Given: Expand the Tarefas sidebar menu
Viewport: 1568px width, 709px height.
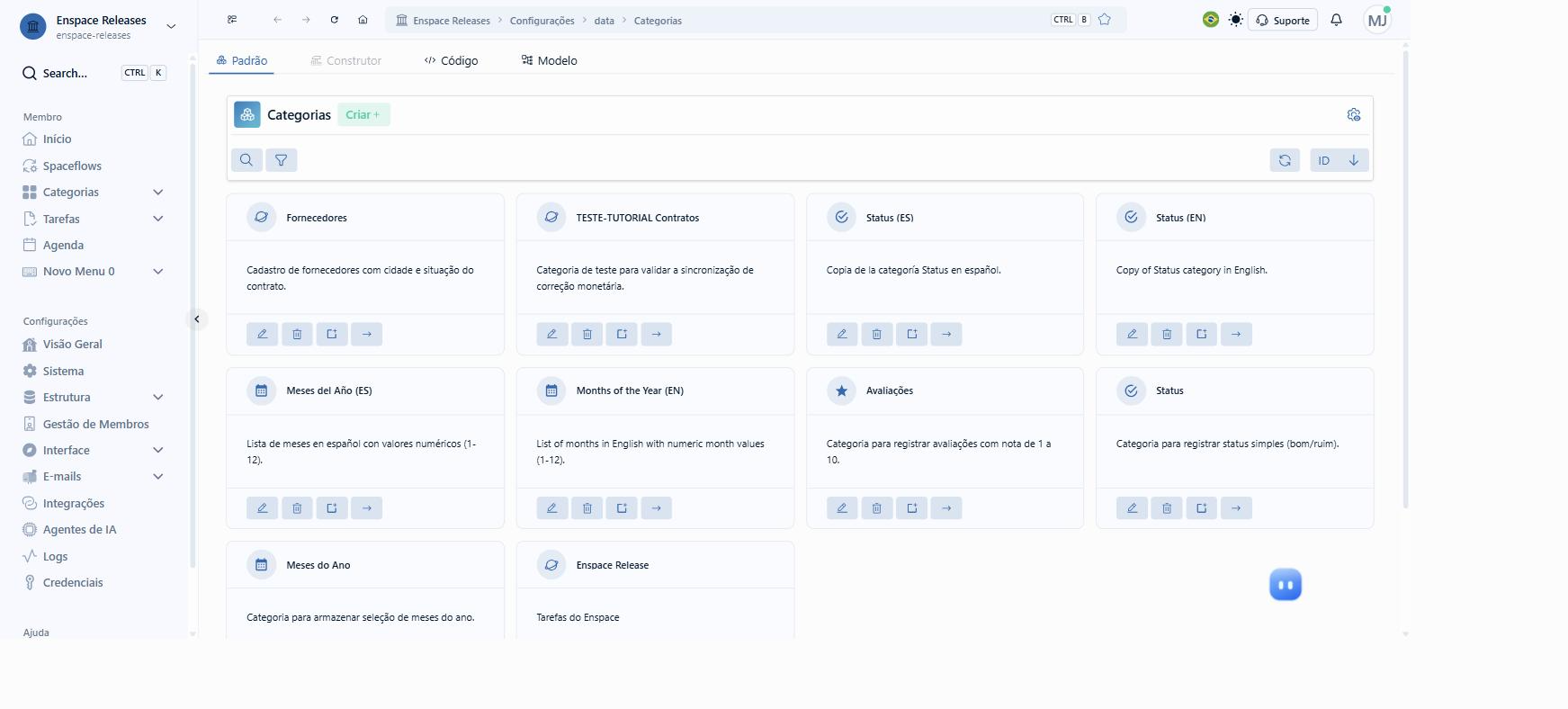Looking at the screenshot, I should pos(158,219).
